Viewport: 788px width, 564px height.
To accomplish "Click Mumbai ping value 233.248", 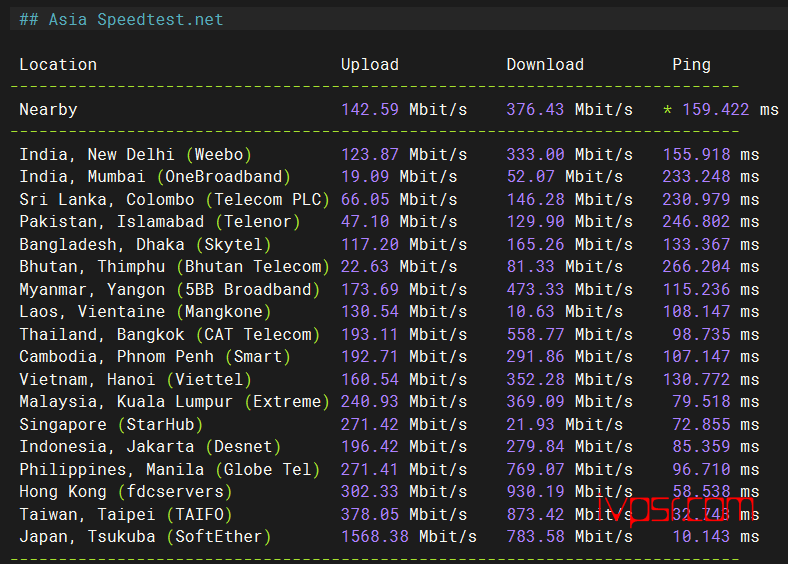I will 696,177.
